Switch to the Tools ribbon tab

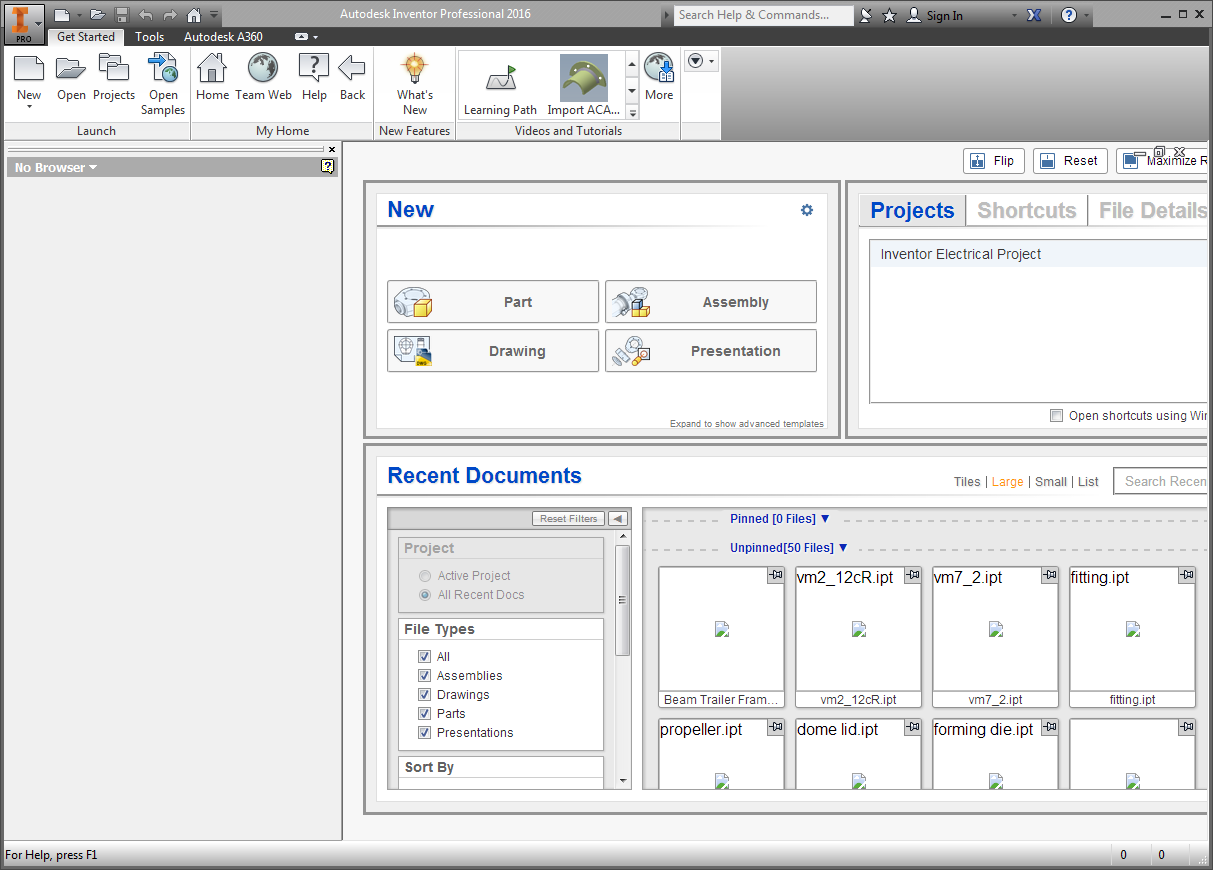click(150, 37)
